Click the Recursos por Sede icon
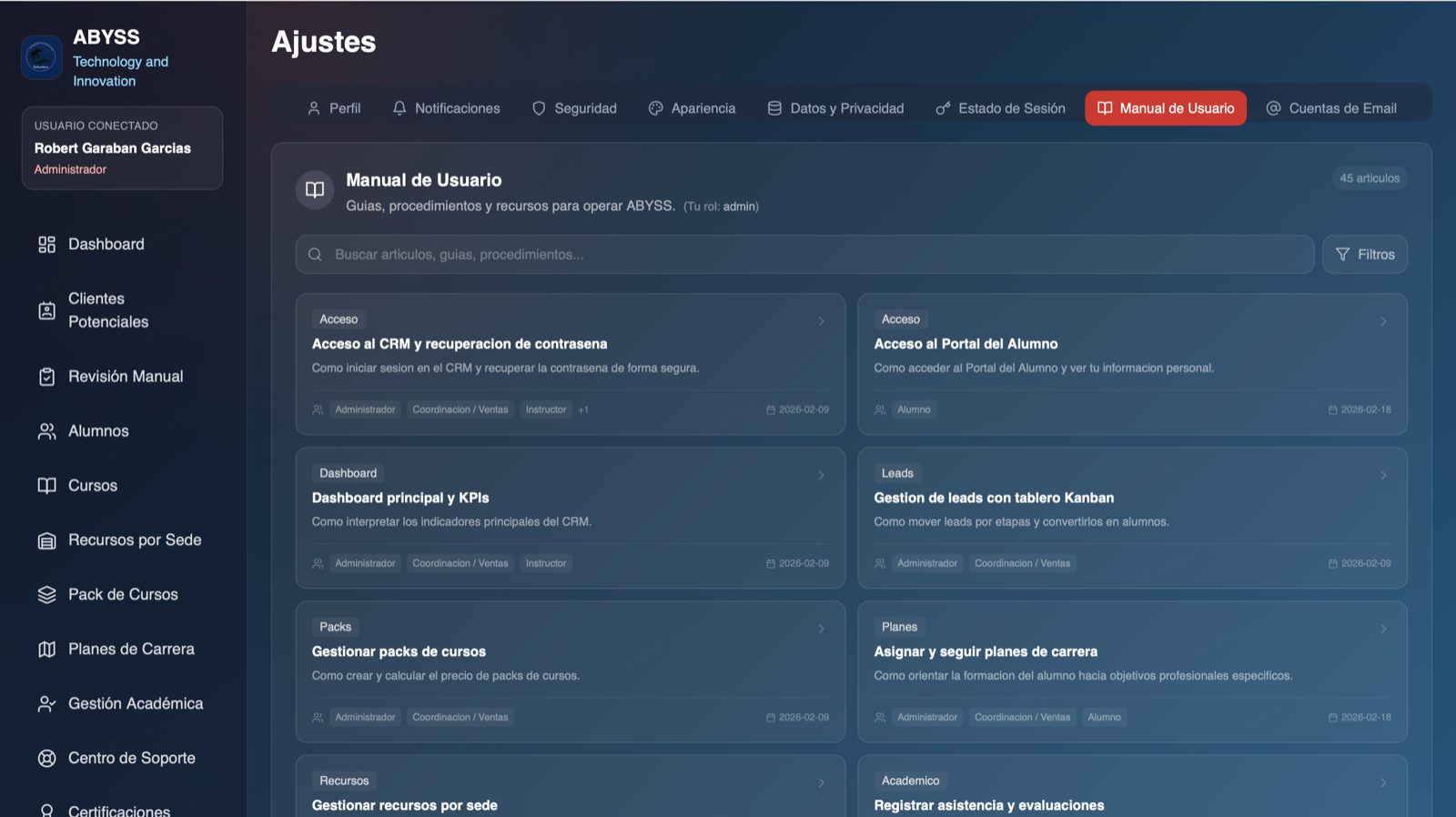This screenshot has height=817, width=1456. tap(46, 540)
